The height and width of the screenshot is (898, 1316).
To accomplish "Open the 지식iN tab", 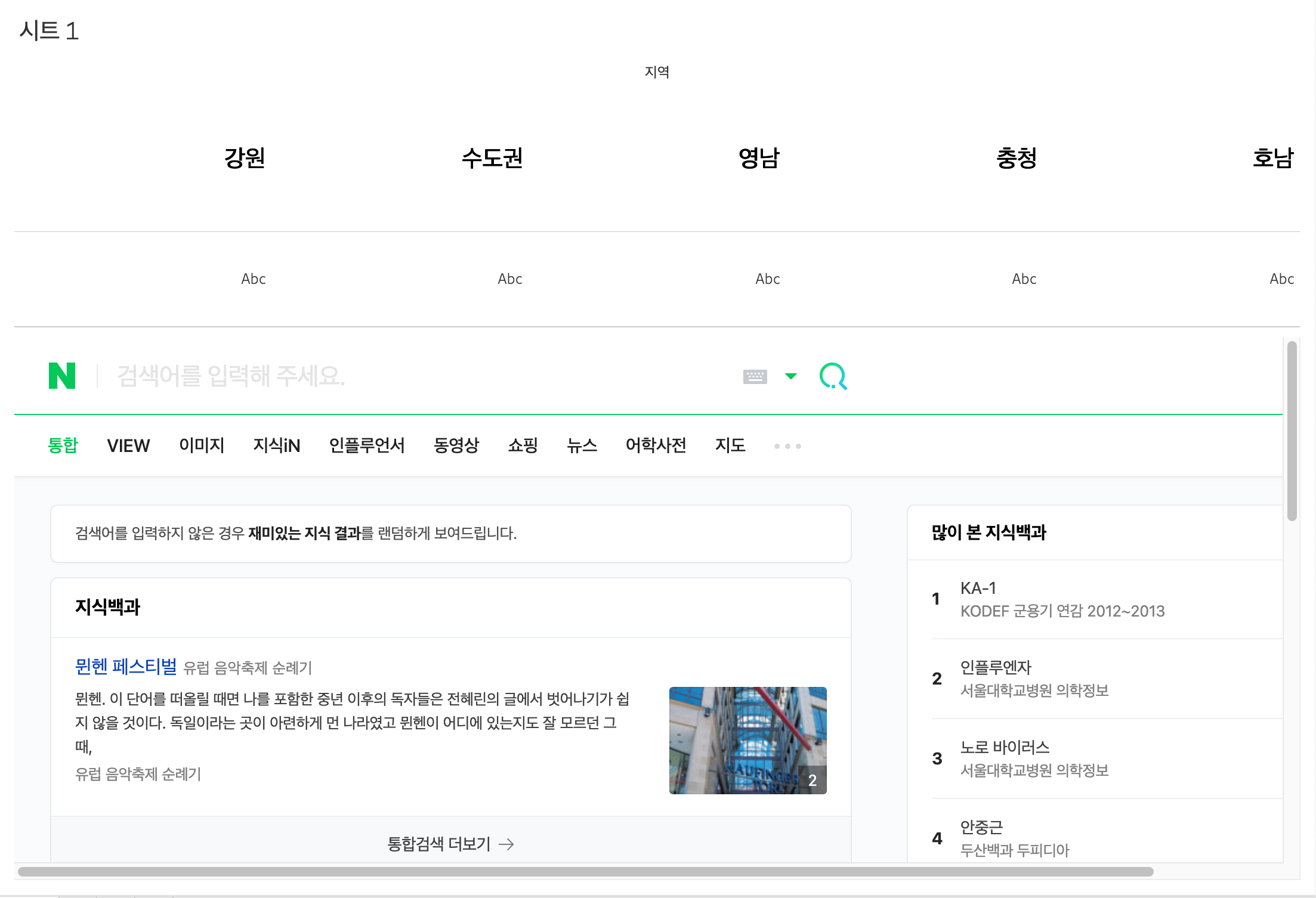I will pos(276,445).
